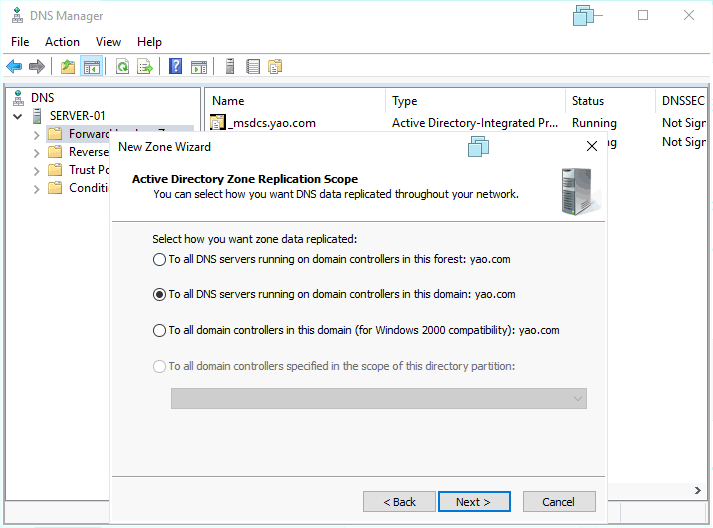
Task: Open the Action menu
Action: [62, 42]
